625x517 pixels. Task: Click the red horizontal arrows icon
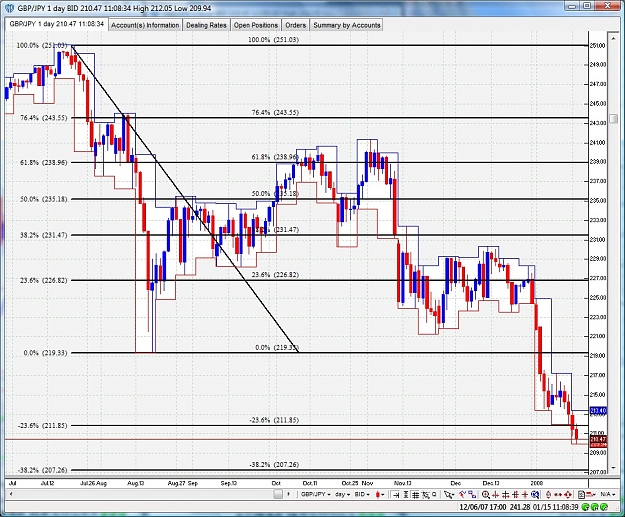tap(558, 495)
